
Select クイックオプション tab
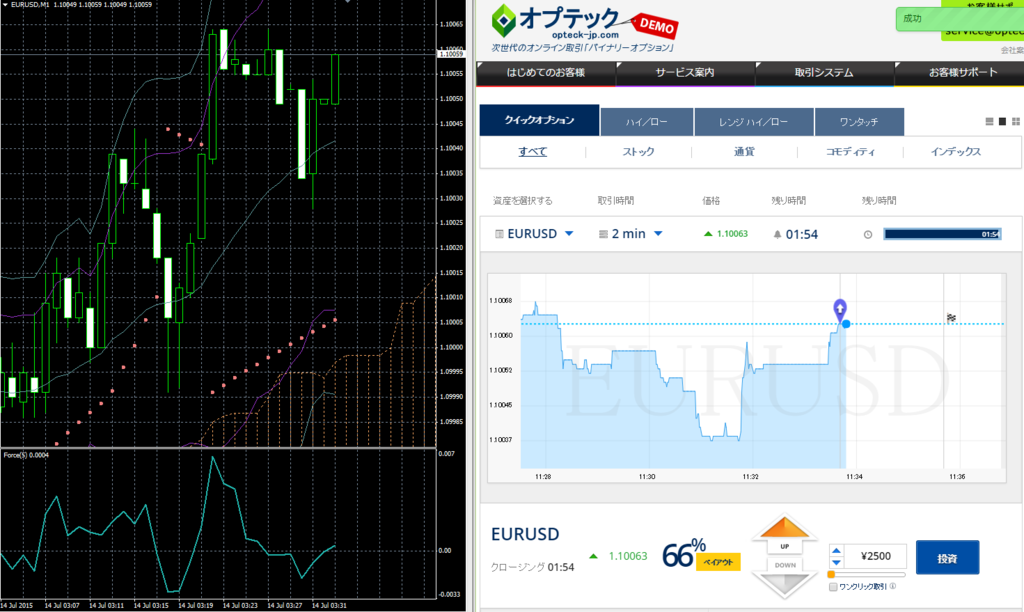tap(539, 120)
